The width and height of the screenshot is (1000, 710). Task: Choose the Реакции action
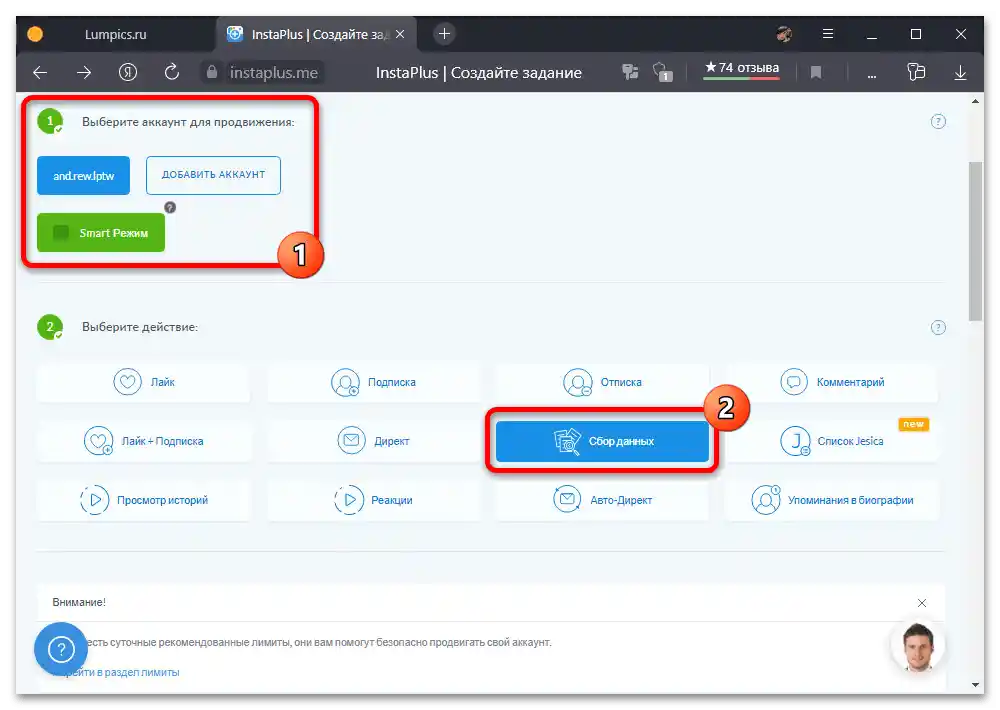pos(374,500)
